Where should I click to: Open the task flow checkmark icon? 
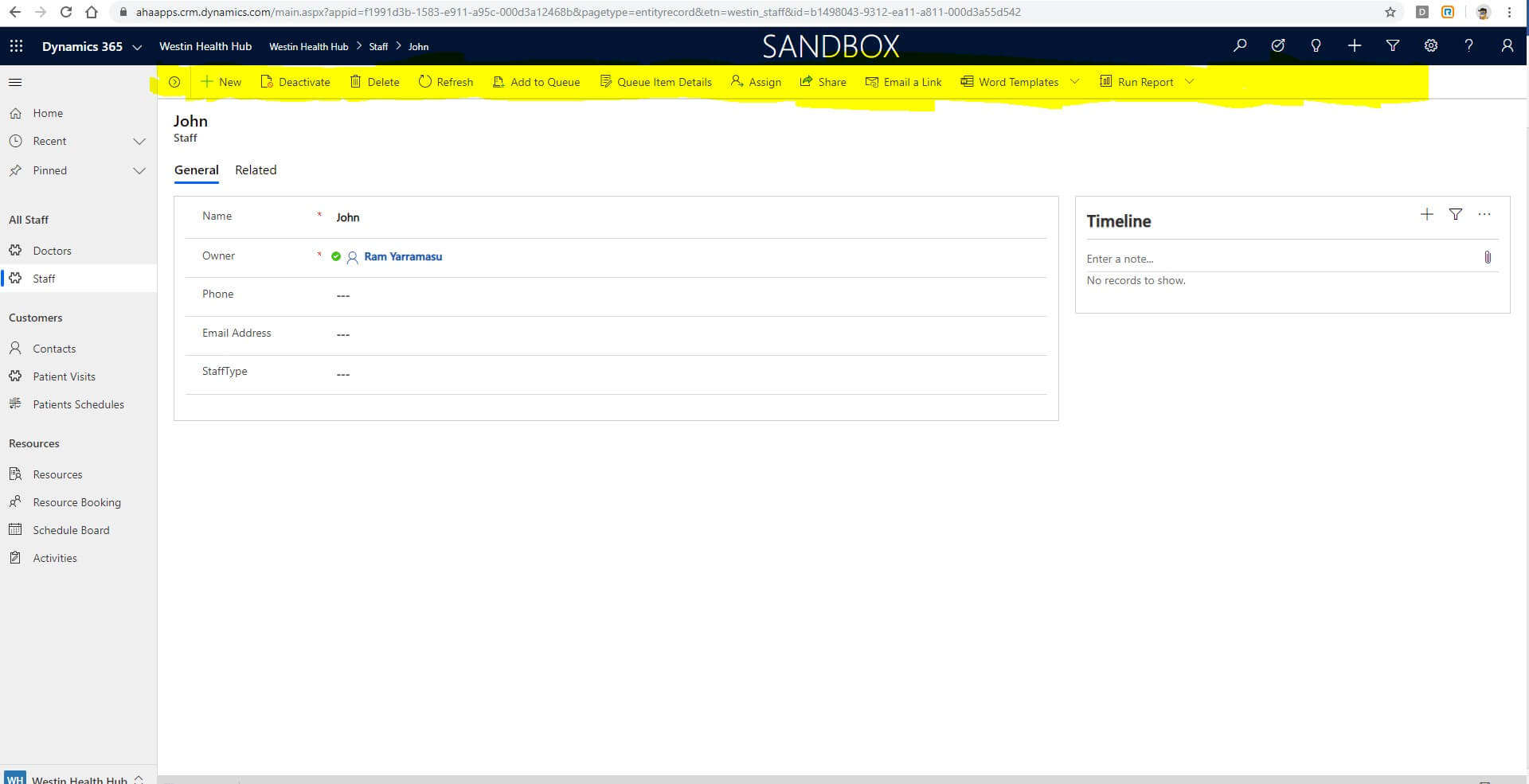click(x=1278, y=46)
